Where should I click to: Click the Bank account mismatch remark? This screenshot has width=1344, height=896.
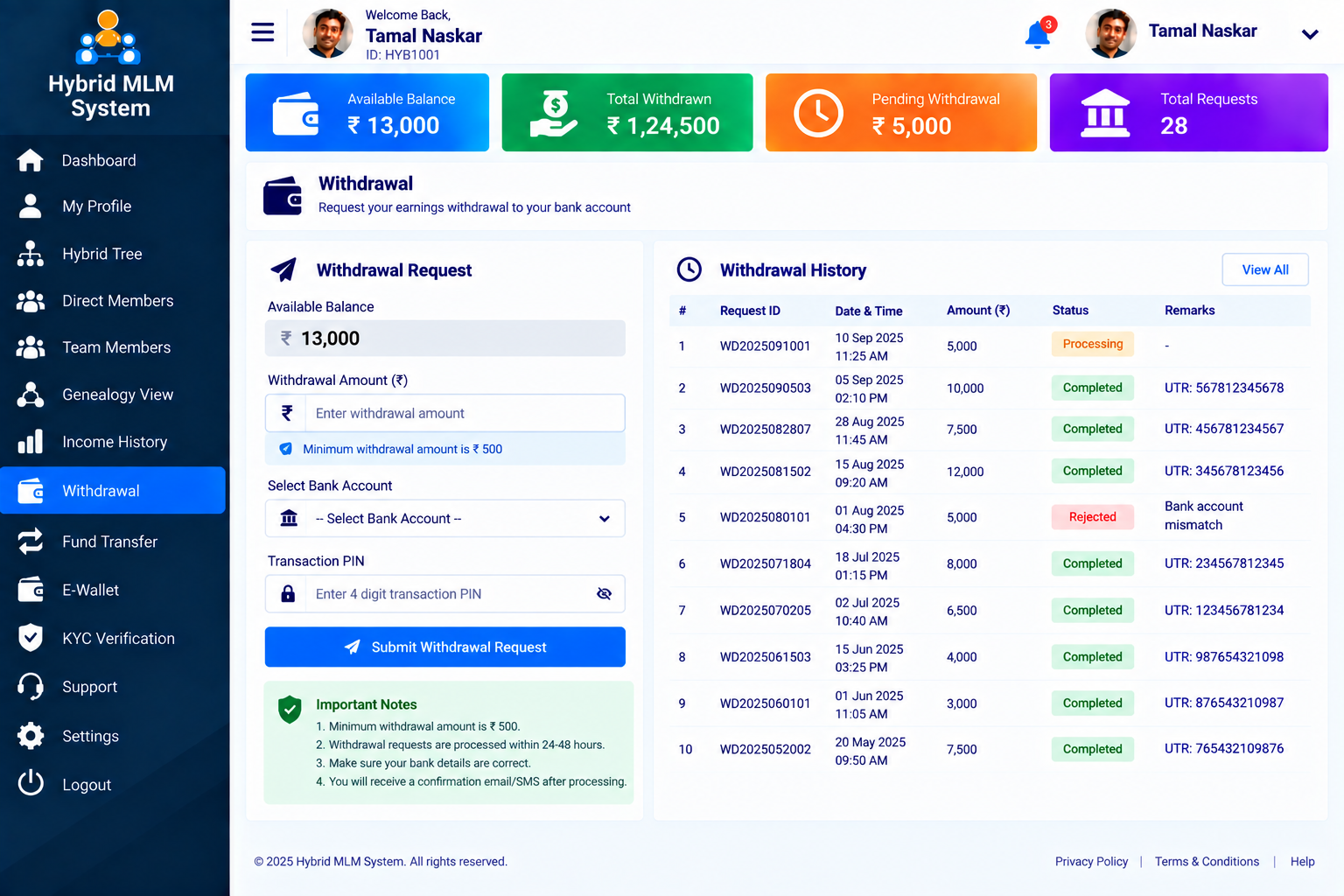(1203, 515)
